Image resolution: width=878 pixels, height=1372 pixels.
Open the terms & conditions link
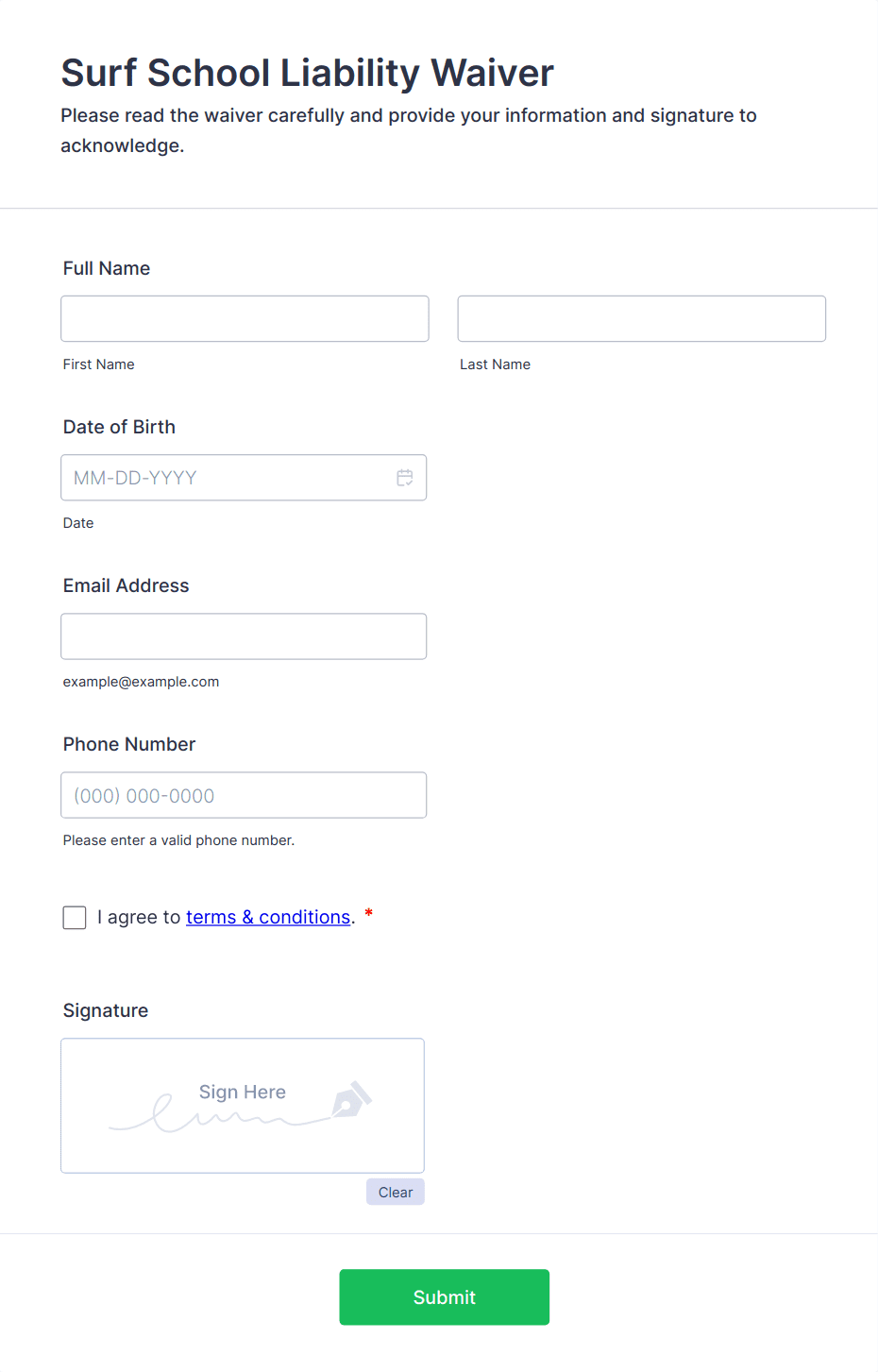(x=268, y=918)
